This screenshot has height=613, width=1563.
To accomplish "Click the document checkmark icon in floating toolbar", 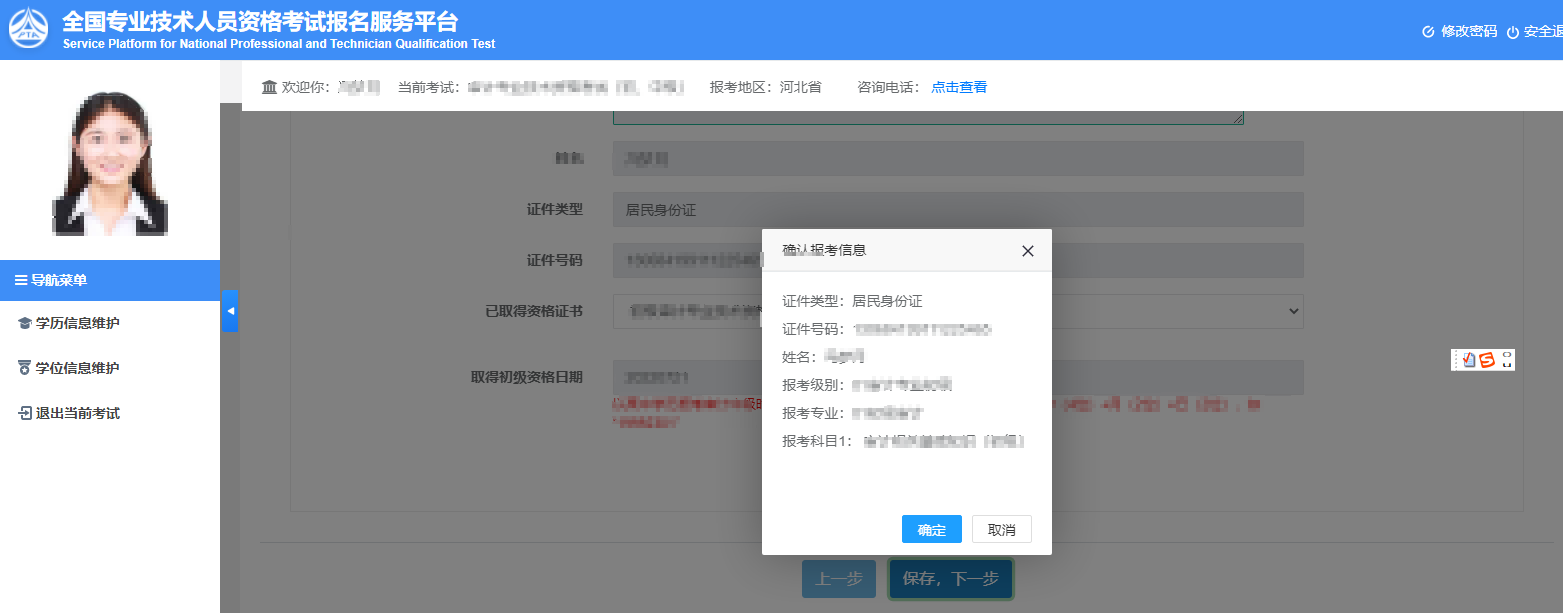I will pos(1467,360).
